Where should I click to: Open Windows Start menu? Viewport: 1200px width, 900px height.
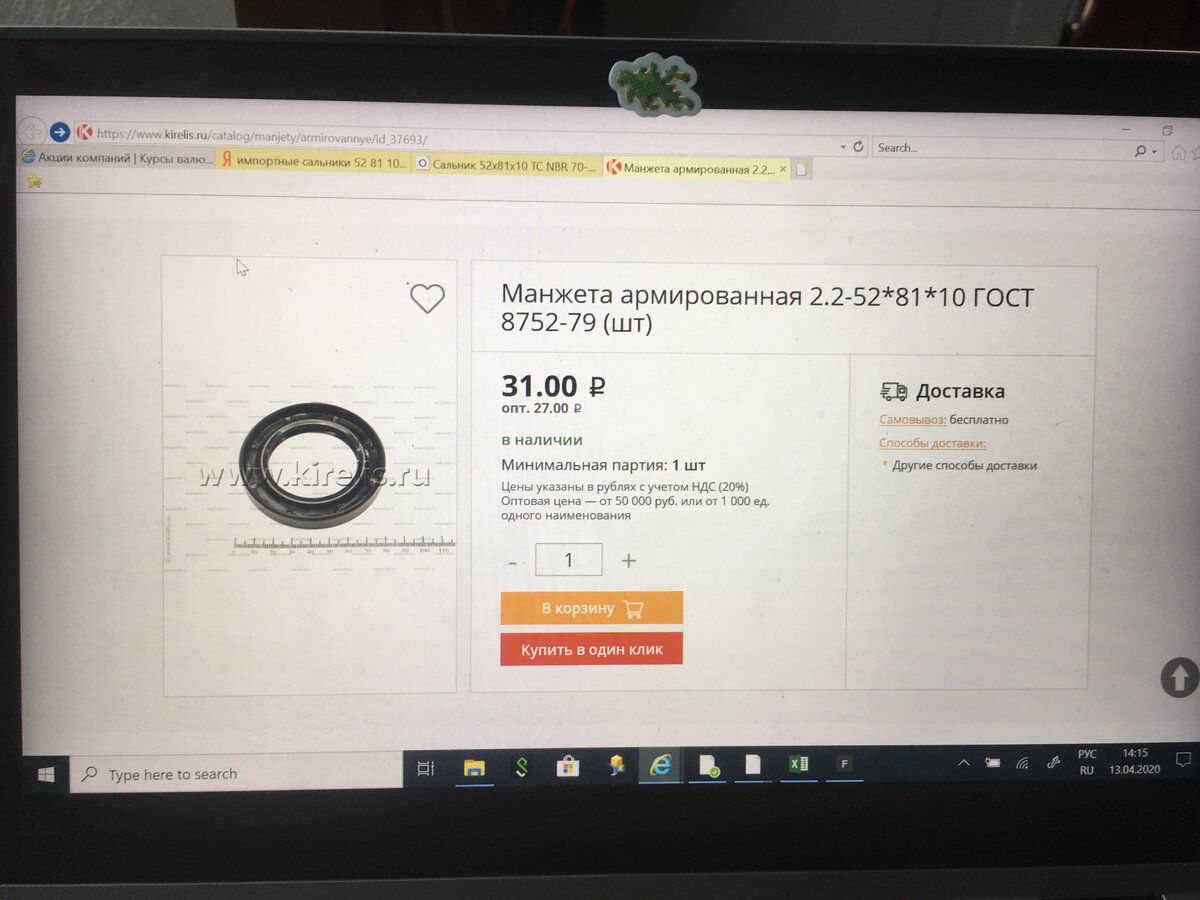point(46,774)
